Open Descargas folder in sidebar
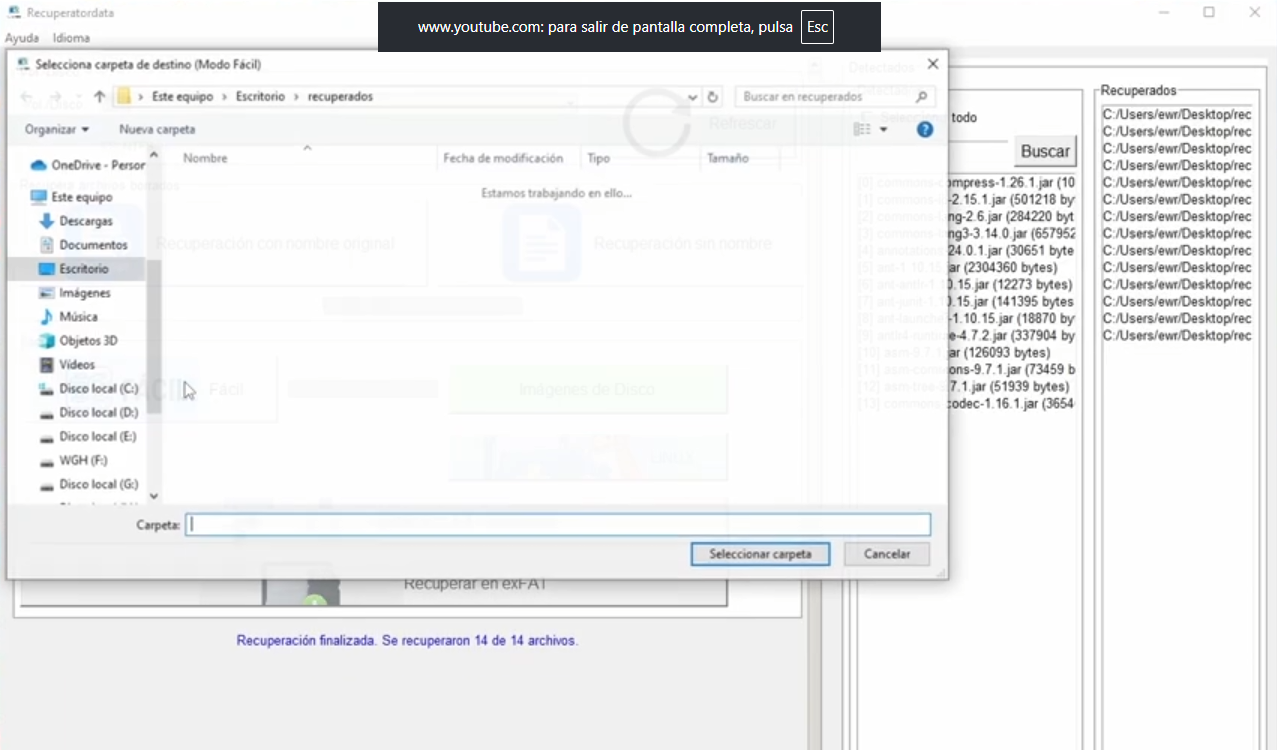This screenshot has height=750, width=1277. click(85, 221)
